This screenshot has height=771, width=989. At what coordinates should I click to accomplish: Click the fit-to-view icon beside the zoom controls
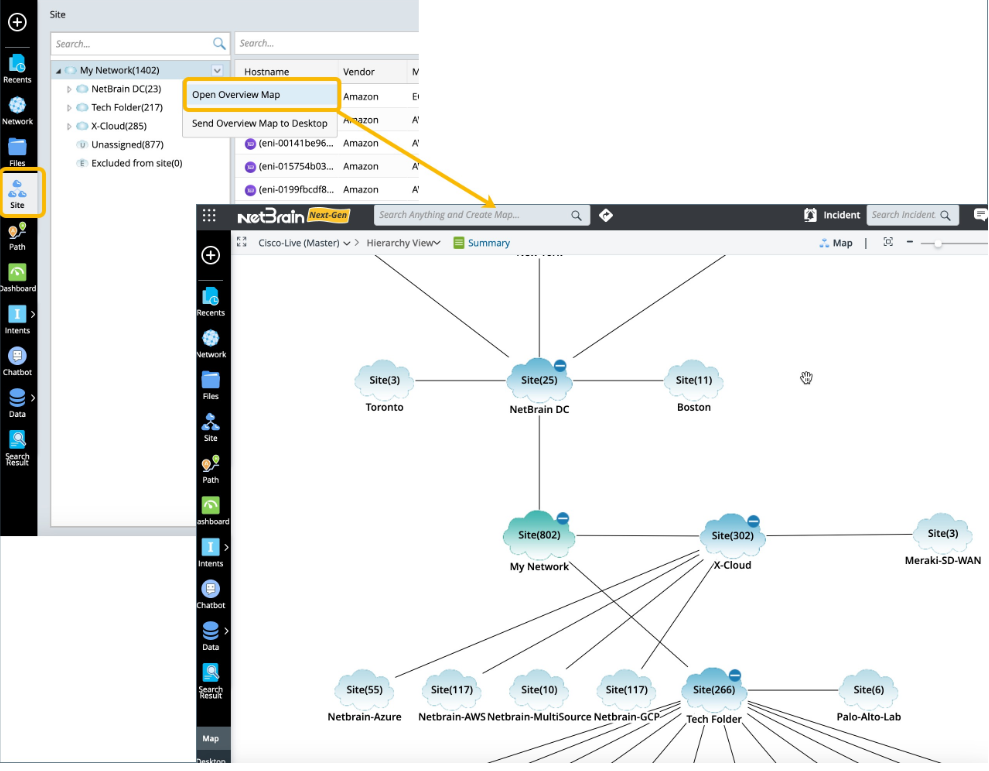click(888, 242)
